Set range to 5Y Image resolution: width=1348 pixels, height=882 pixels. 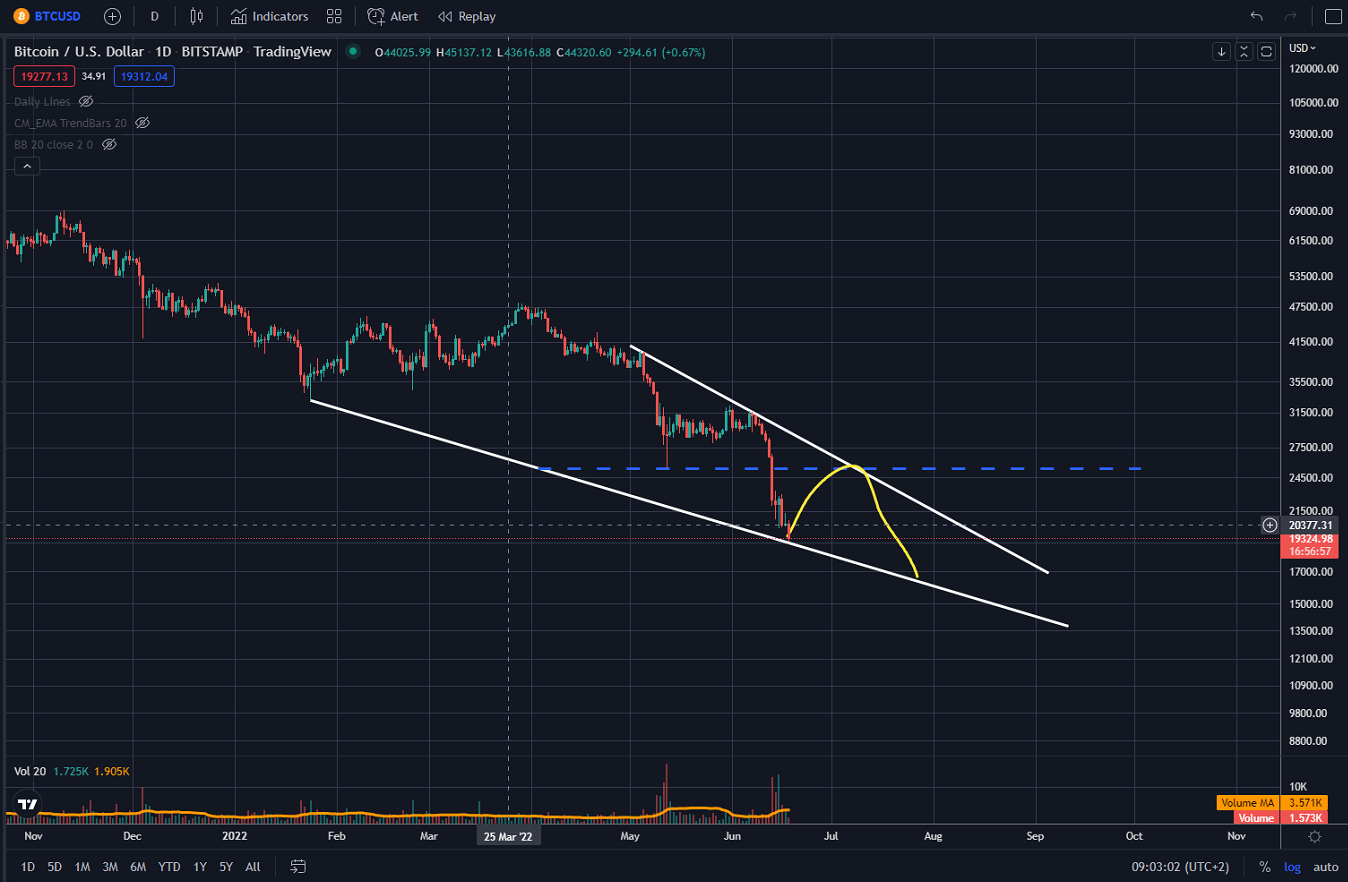pos(226,867)
